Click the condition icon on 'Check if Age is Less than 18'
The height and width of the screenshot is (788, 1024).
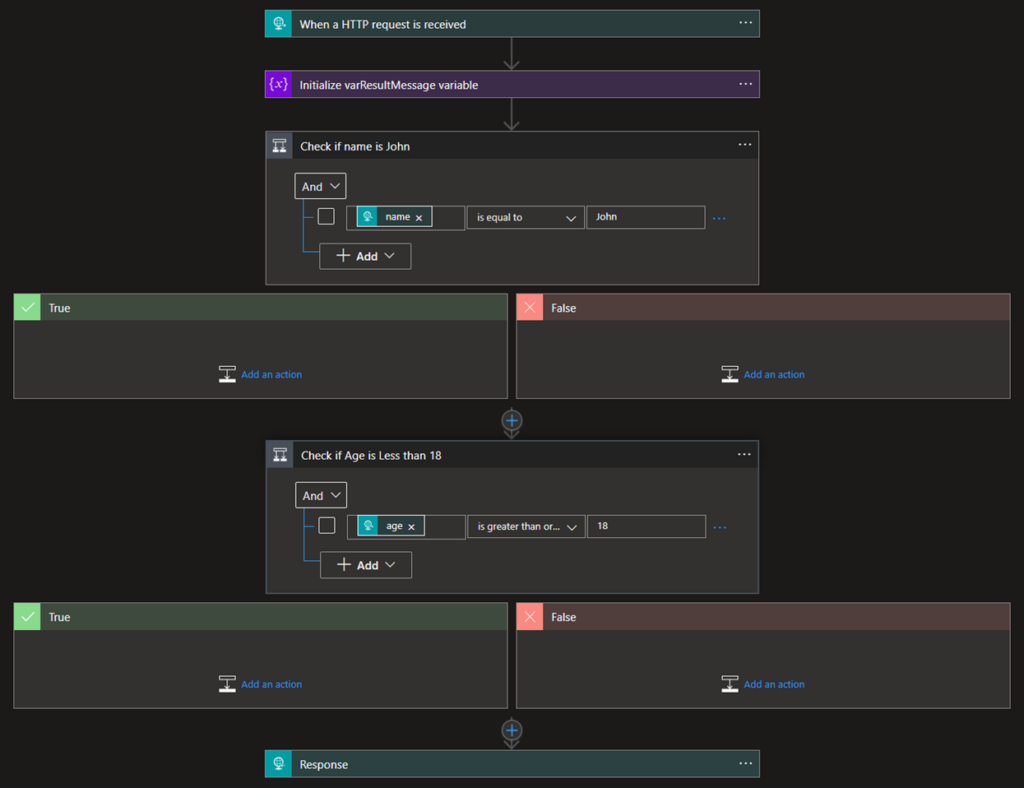tap(280, 455)
